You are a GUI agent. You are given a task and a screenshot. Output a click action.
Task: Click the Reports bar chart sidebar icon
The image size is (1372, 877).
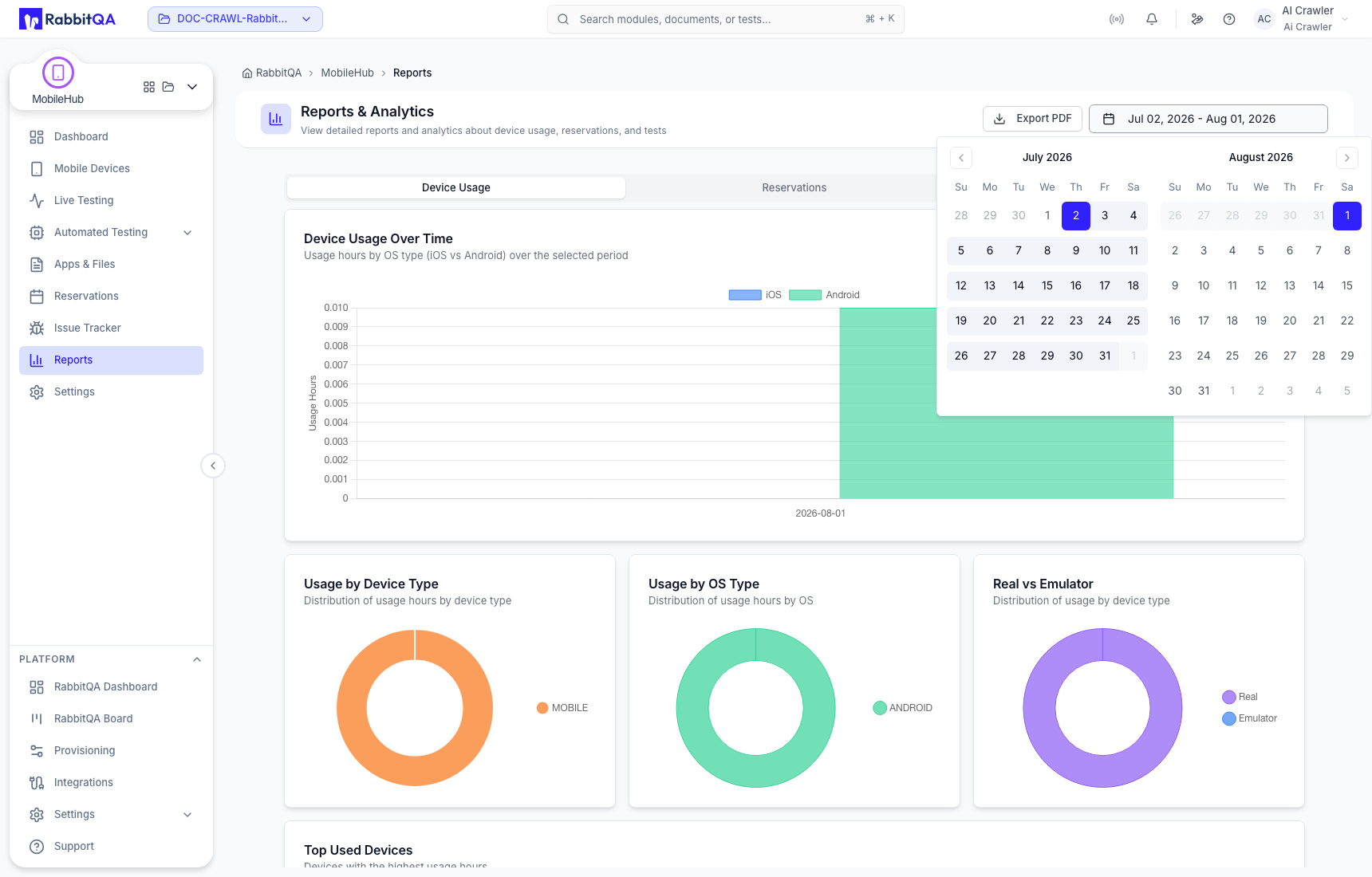click(x=37, y=360)
